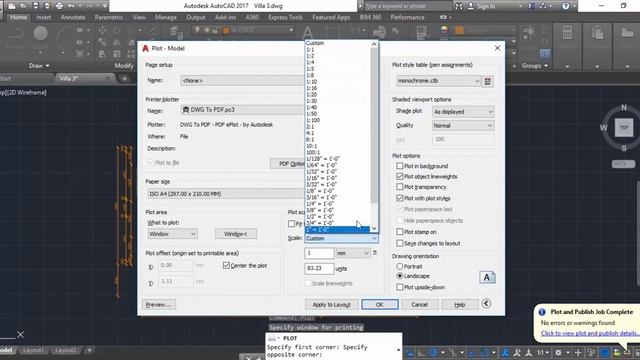Cancel the Plot dialog
This screenshot has height=360, width=640.
(419, 304)
